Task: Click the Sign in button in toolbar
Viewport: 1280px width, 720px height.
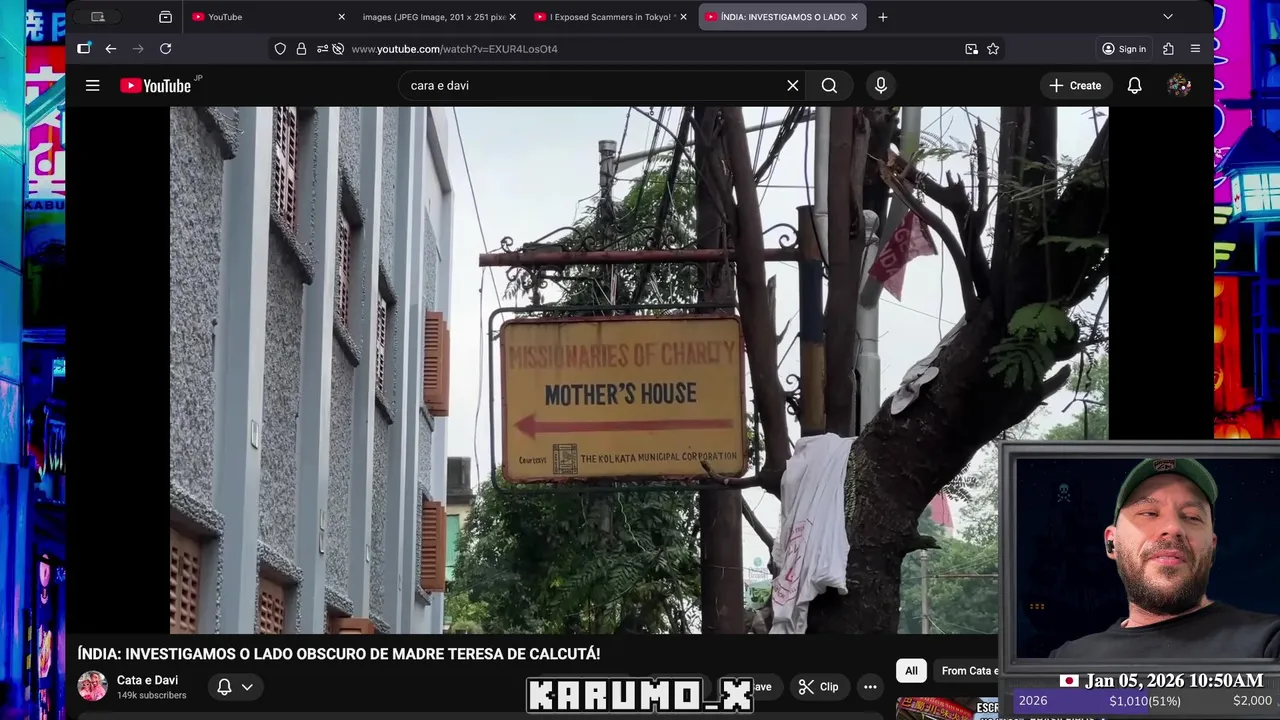Action: tap(1124, 49)
